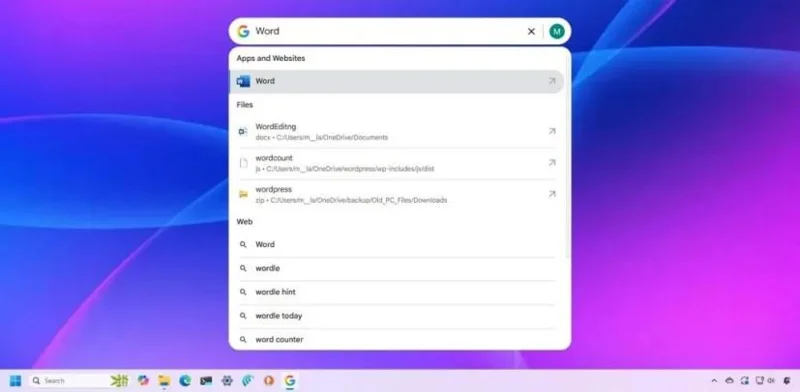Viewport: 800px width, 392px height.
Task: Select the 'word counter' web suggestion
Action: tap(396, 339)
